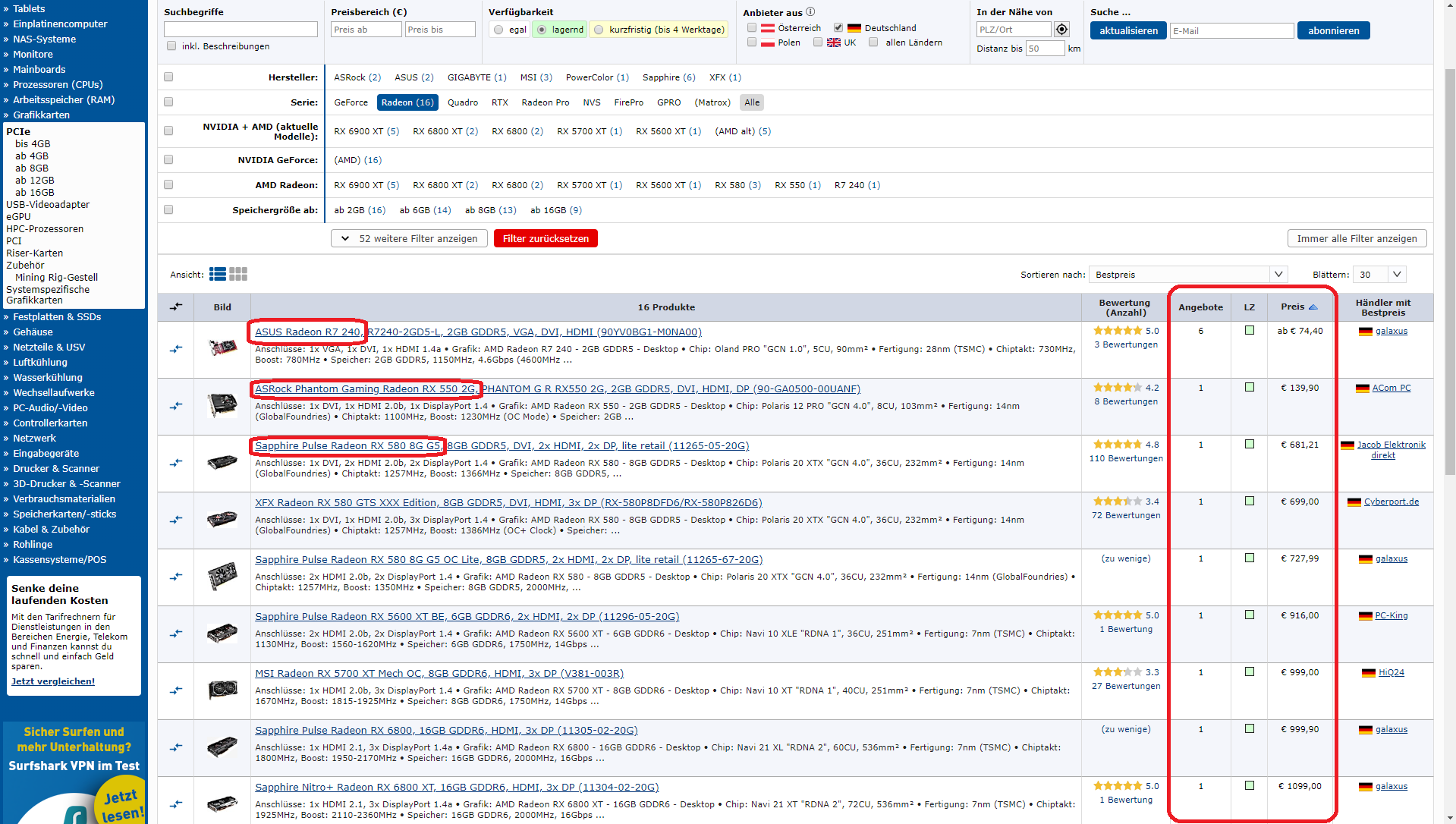Screen dimensions: 1456x824
Task: Toggle UK vendor checkbox
Action: pyautogui.click(x=818, y=42)
